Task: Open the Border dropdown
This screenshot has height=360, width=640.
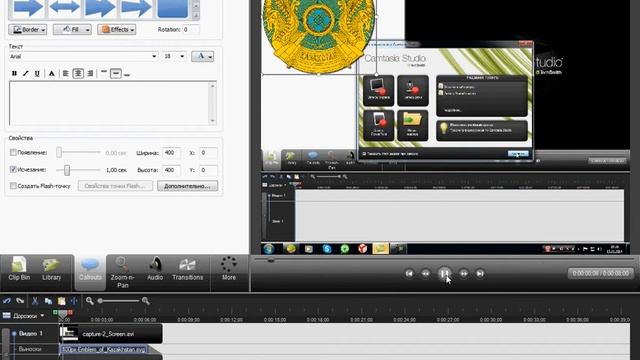Action: (28, 29)
